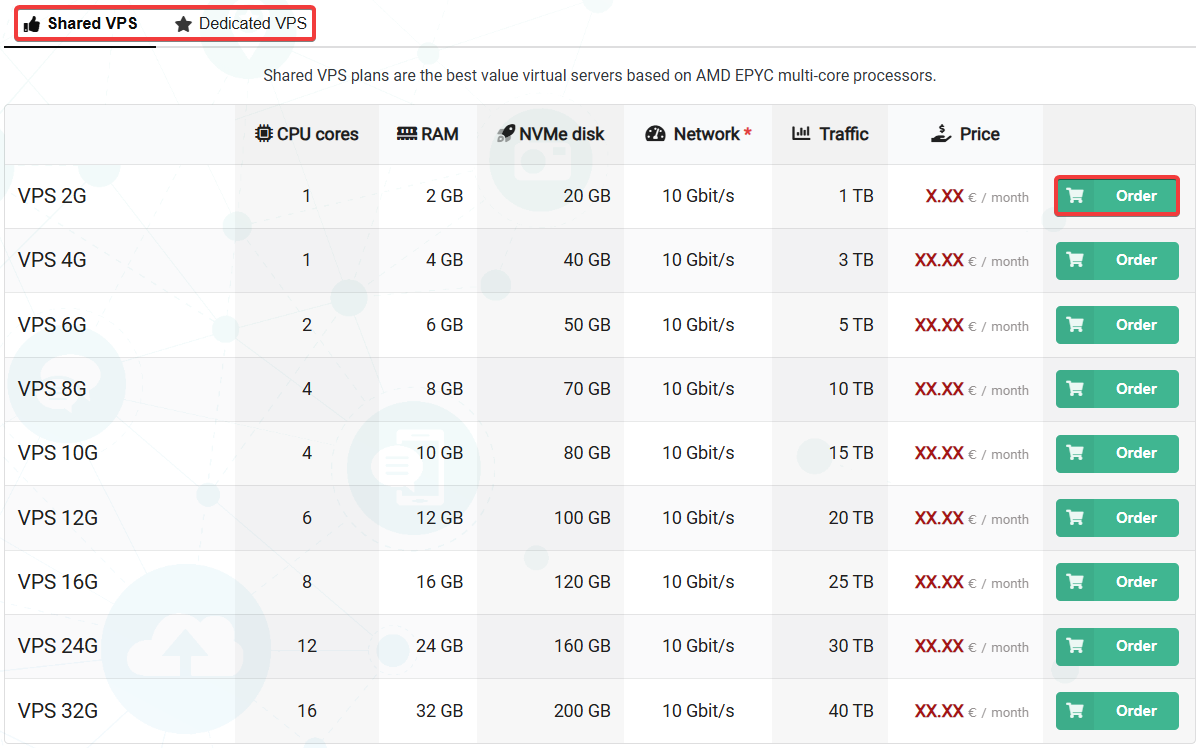Click the Price hand-coin icon

click(x=940, y=134)
